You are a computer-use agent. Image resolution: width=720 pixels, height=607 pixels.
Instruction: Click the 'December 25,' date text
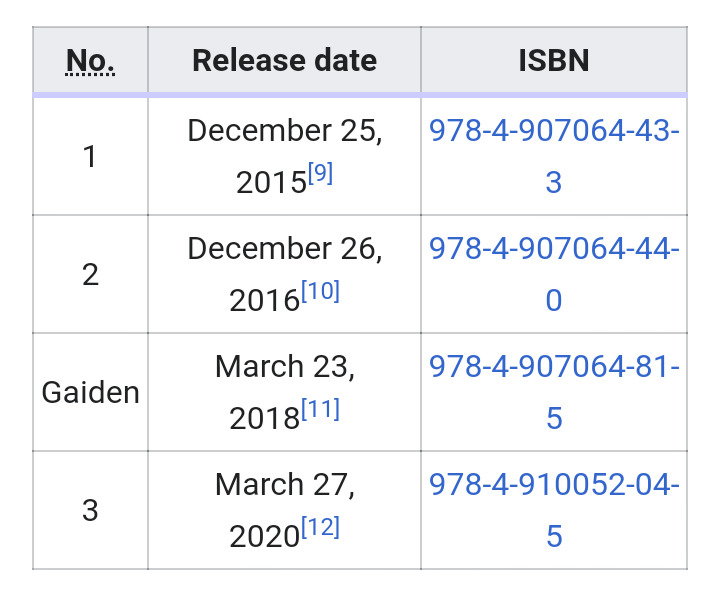284,132
